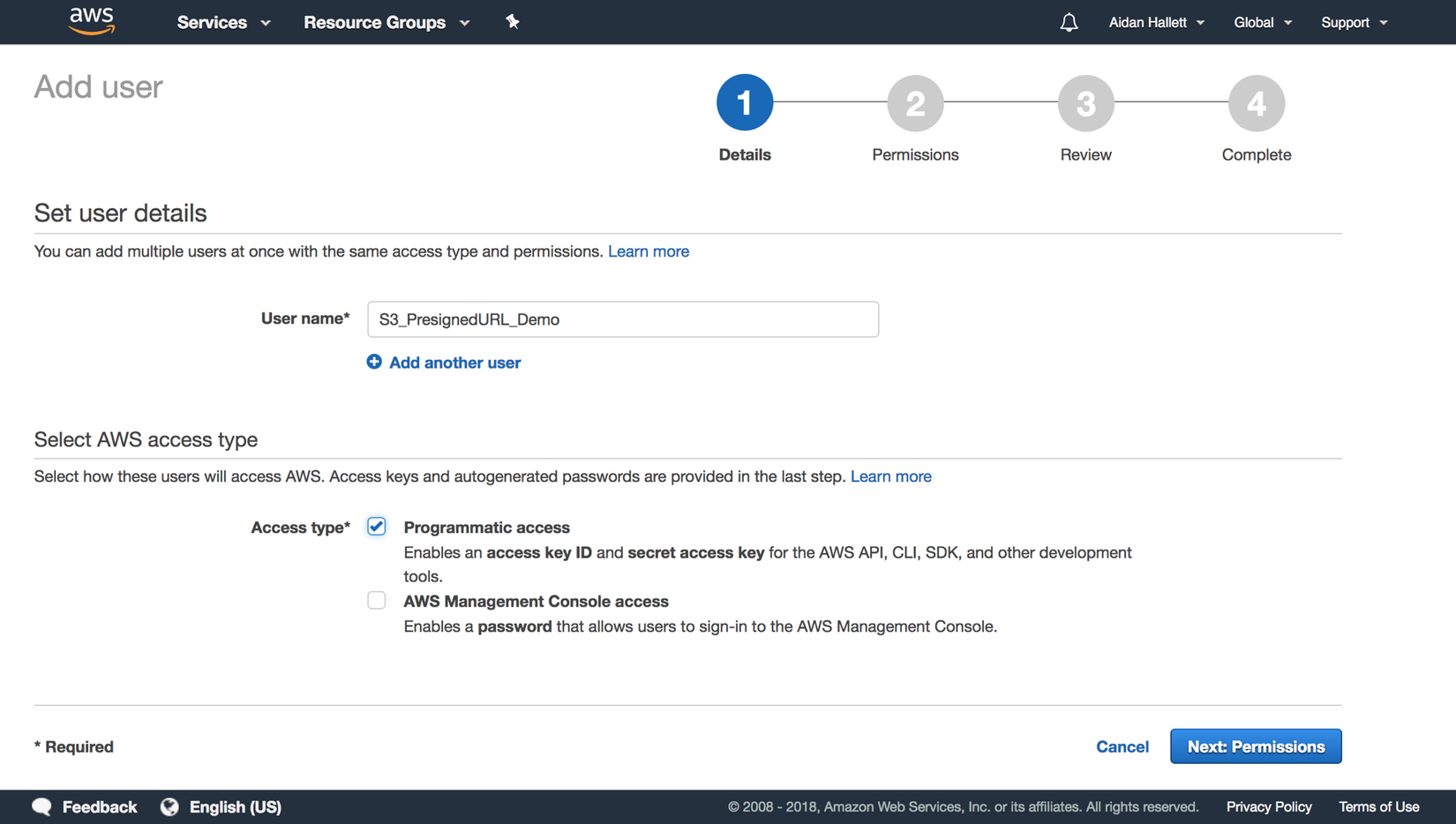Open the Privacy Policy footer link
The image size is (1456, 824).
tap(1268, 806)
